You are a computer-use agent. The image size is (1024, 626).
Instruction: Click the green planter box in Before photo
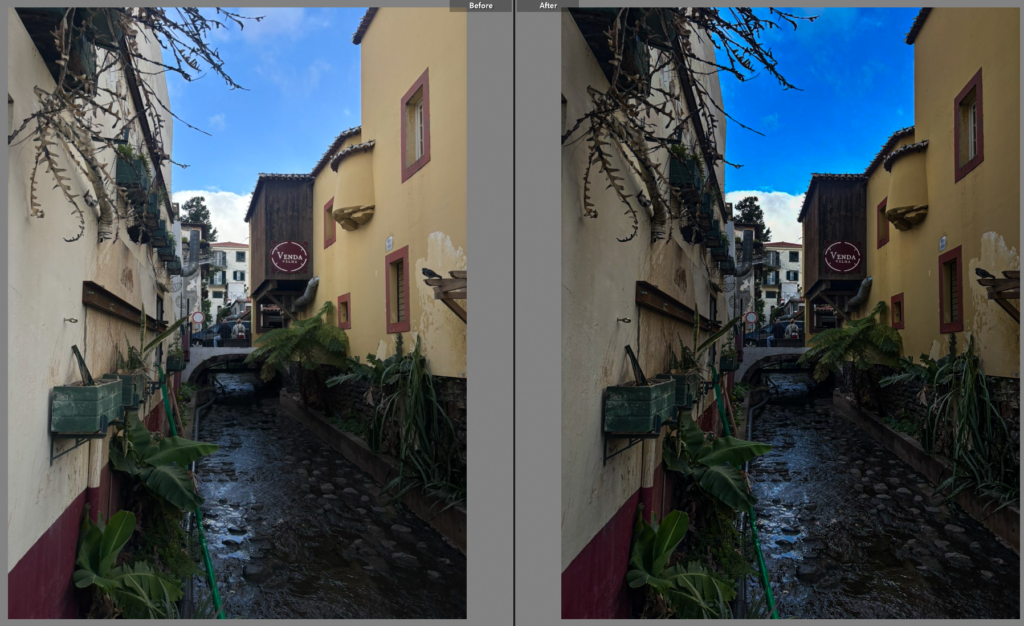(x=85, y=407)
